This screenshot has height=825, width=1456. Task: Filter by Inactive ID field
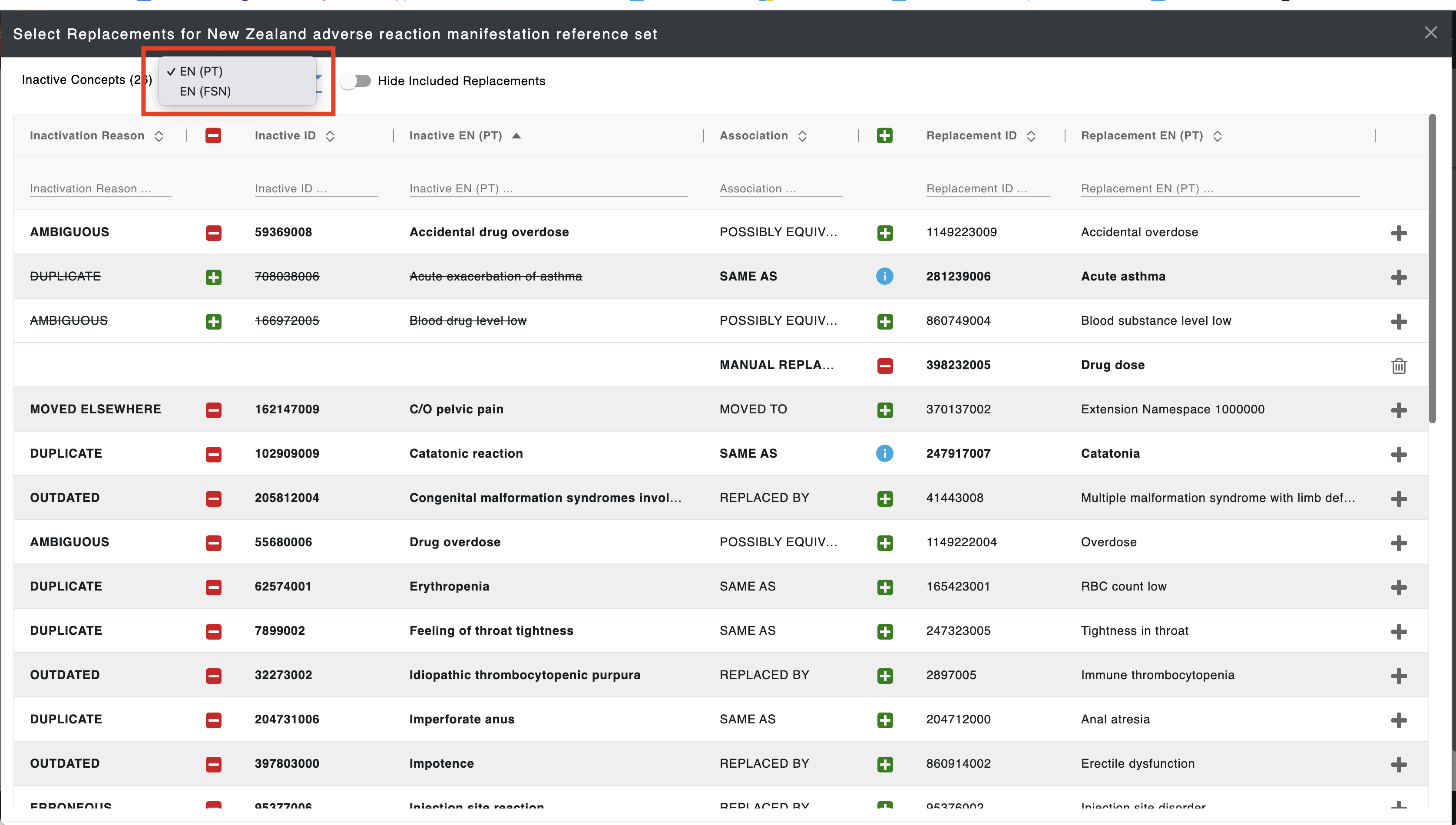(316, 188)
